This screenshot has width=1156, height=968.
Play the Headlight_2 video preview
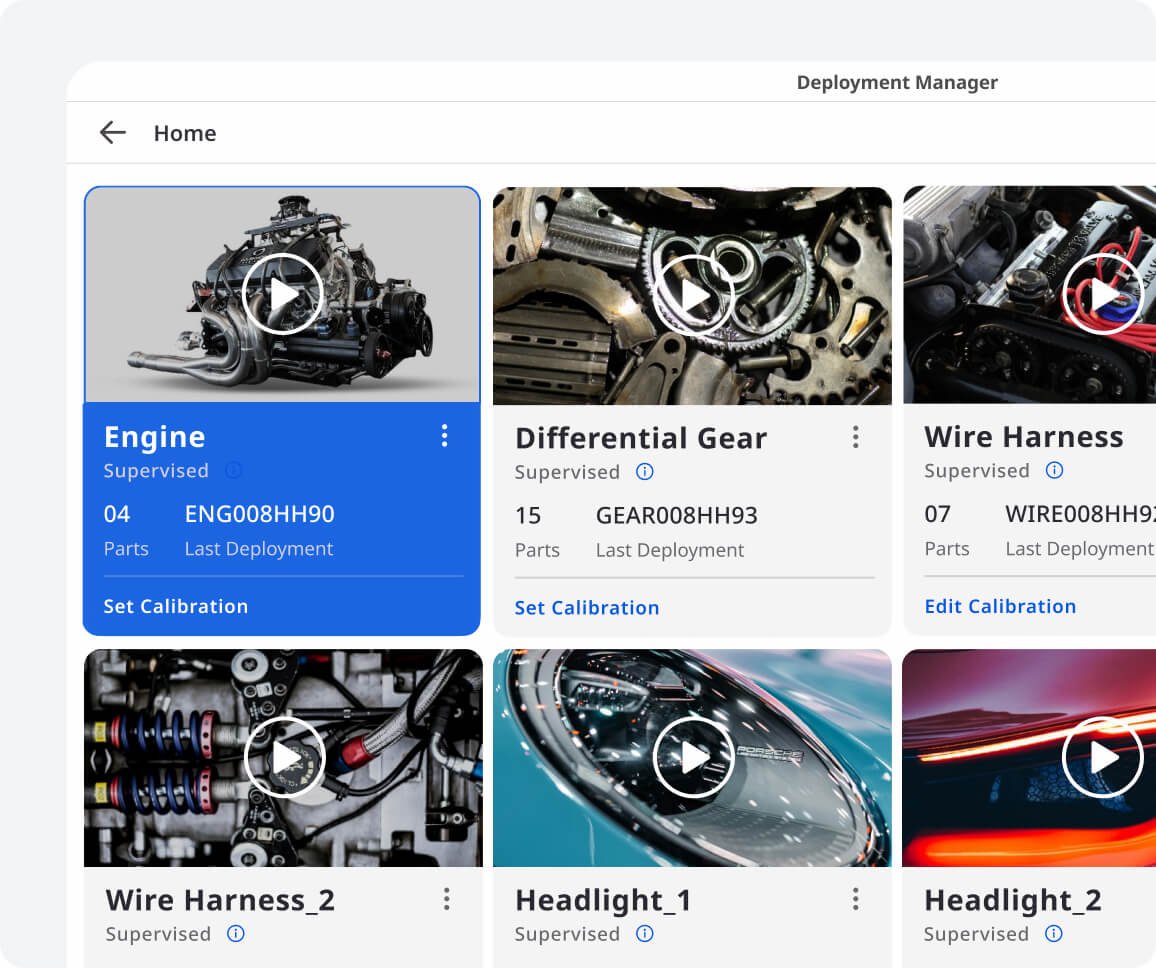coord(1102,757)
